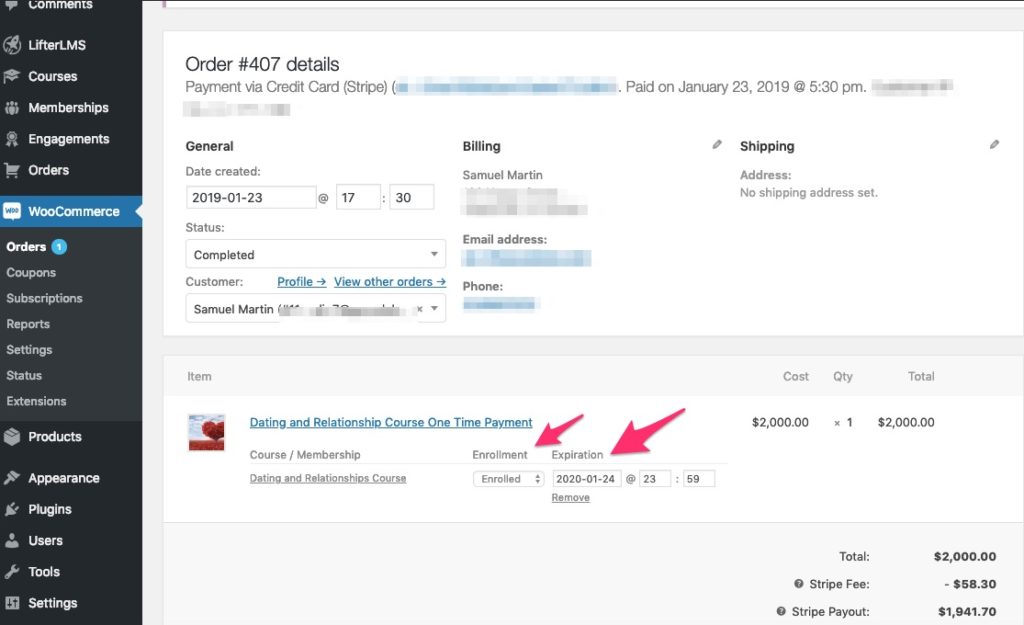The width and height of the screenshot is (1024, 625).
Task: Click Remove under the enrollment expiration date
Action: 570,497
